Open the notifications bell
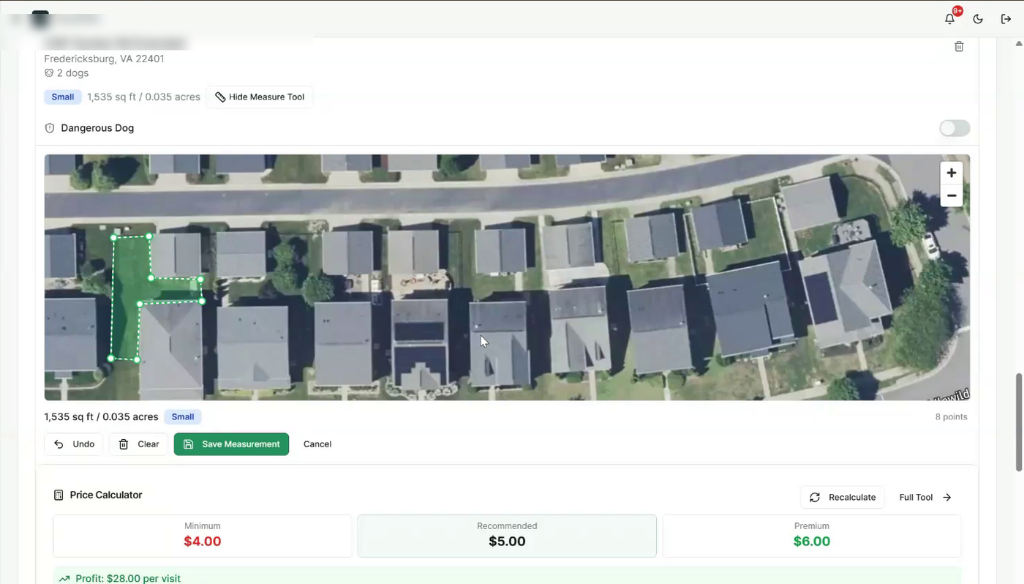Image resolution: width=1024 pixels, height=584 pixels. (x=950, y=19)
